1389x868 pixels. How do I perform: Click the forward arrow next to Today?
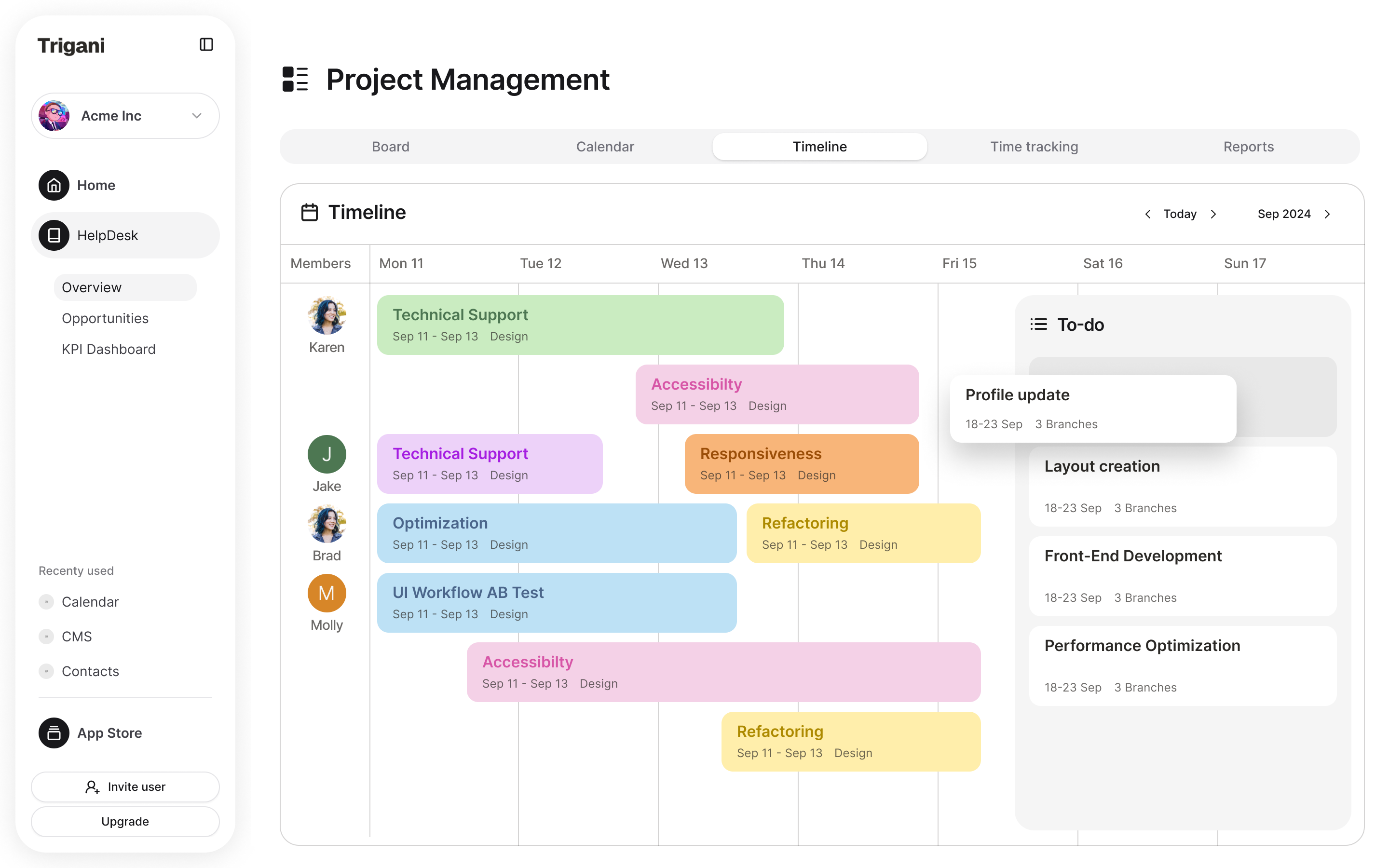1213,214
